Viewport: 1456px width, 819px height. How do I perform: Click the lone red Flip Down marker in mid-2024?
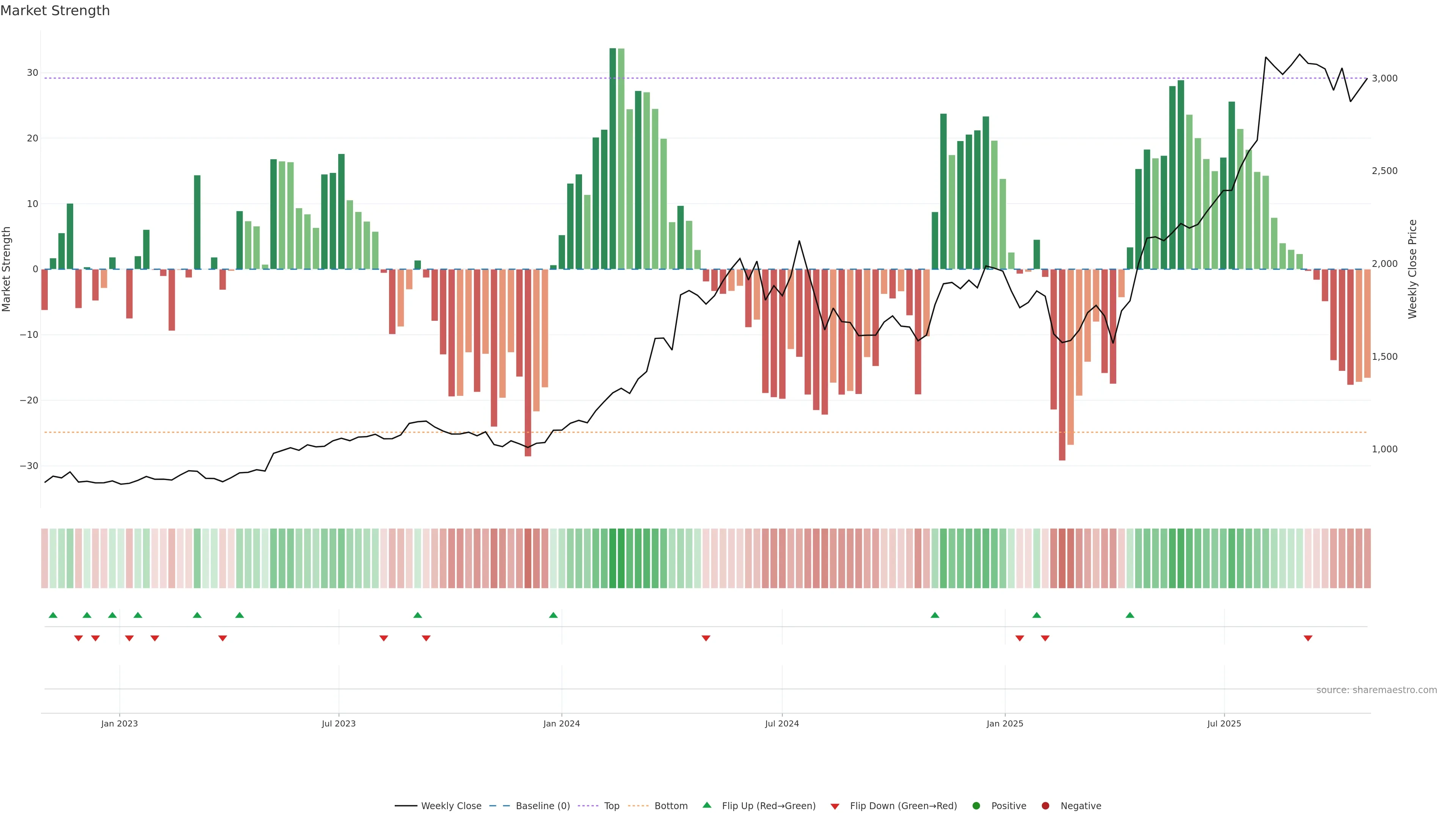(x=706, y=638)
